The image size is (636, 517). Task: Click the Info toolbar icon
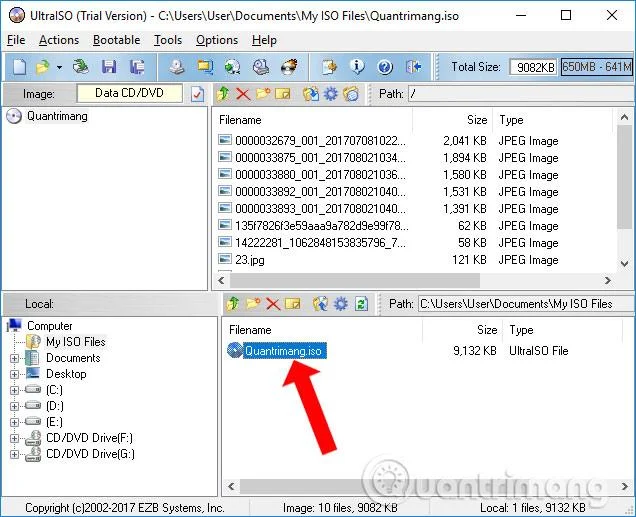pyautogui.click(x=357, y=67)
